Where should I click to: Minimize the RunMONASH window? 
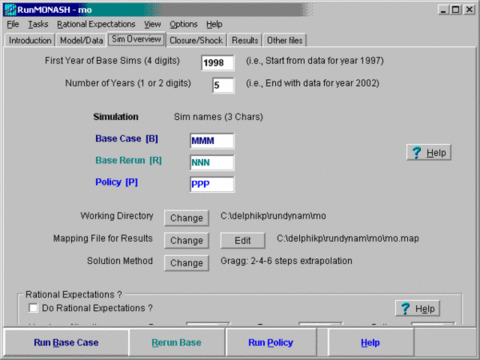443,10
